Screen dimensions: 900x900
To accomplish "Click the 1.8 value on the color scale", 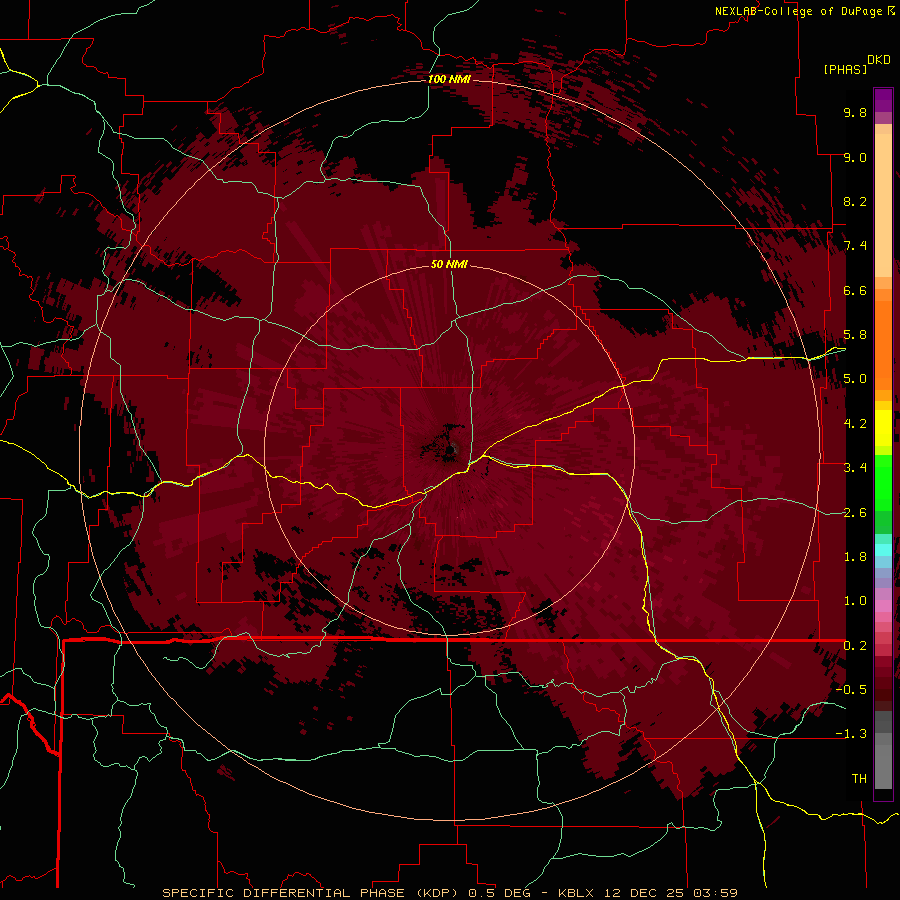I will point(855,557).
